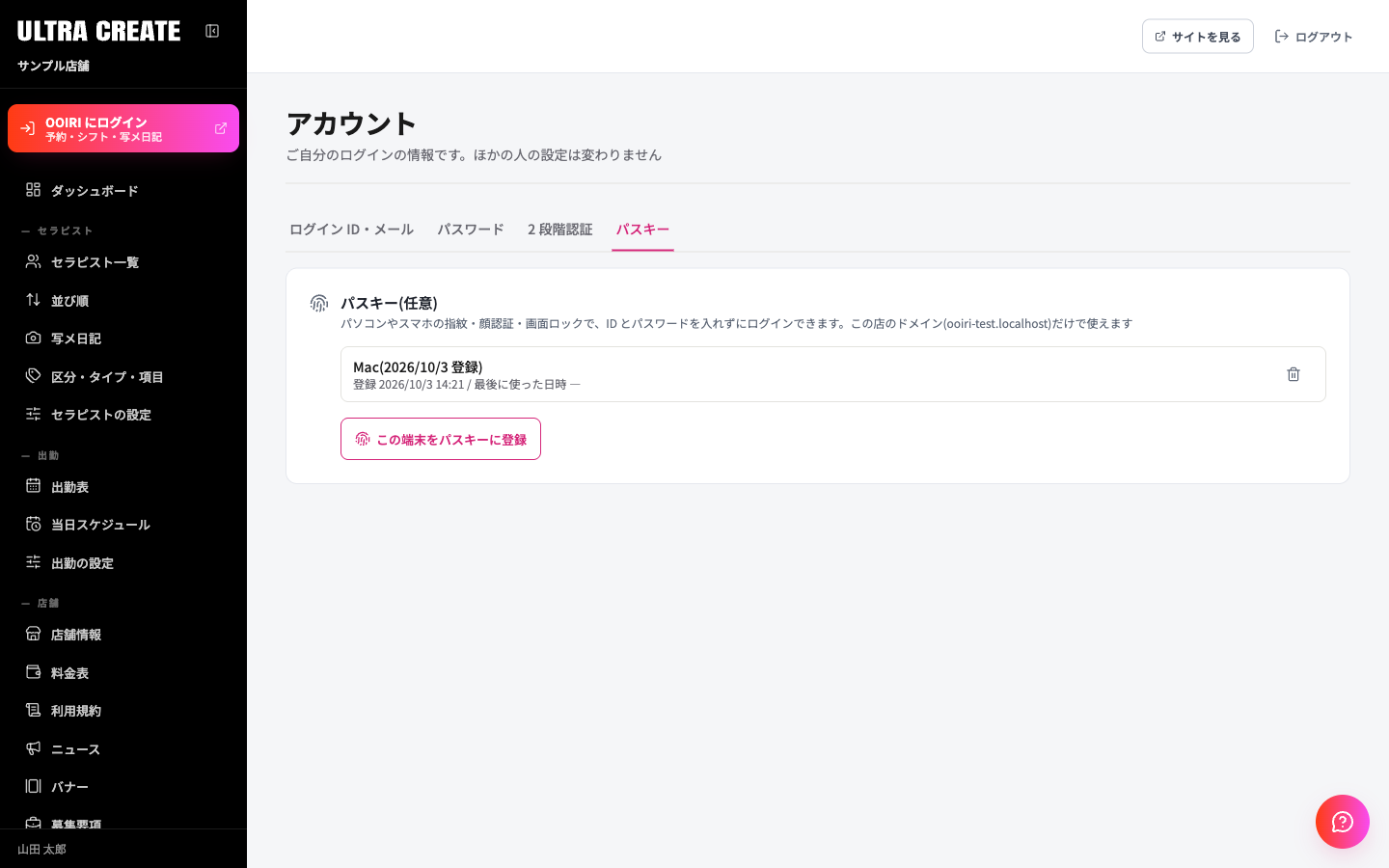Open the help chat bubble

click(x=1343, y=822)
